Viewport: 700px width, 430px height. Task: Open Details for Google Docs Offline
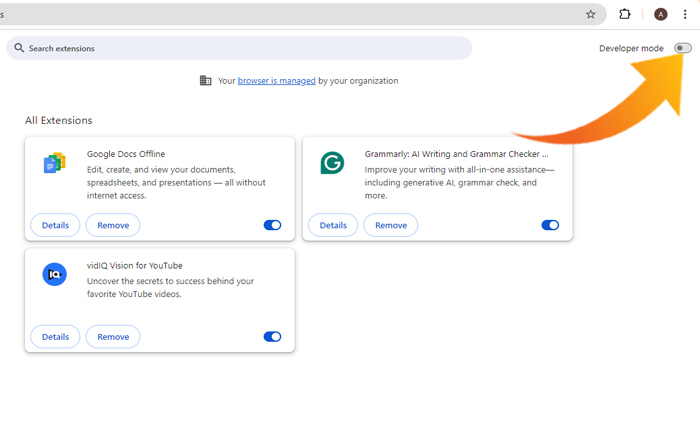[x=55, y=225]
